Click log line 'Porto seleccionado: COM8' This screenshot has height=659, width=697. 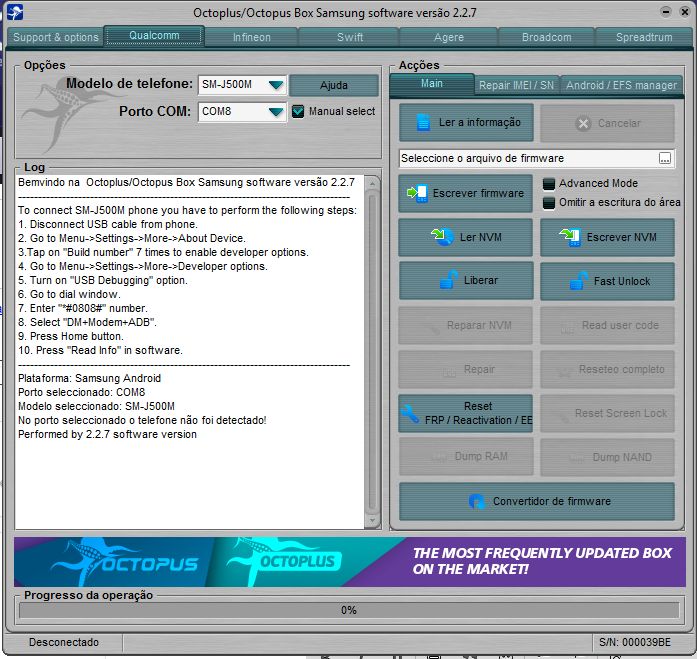point(82,392)
